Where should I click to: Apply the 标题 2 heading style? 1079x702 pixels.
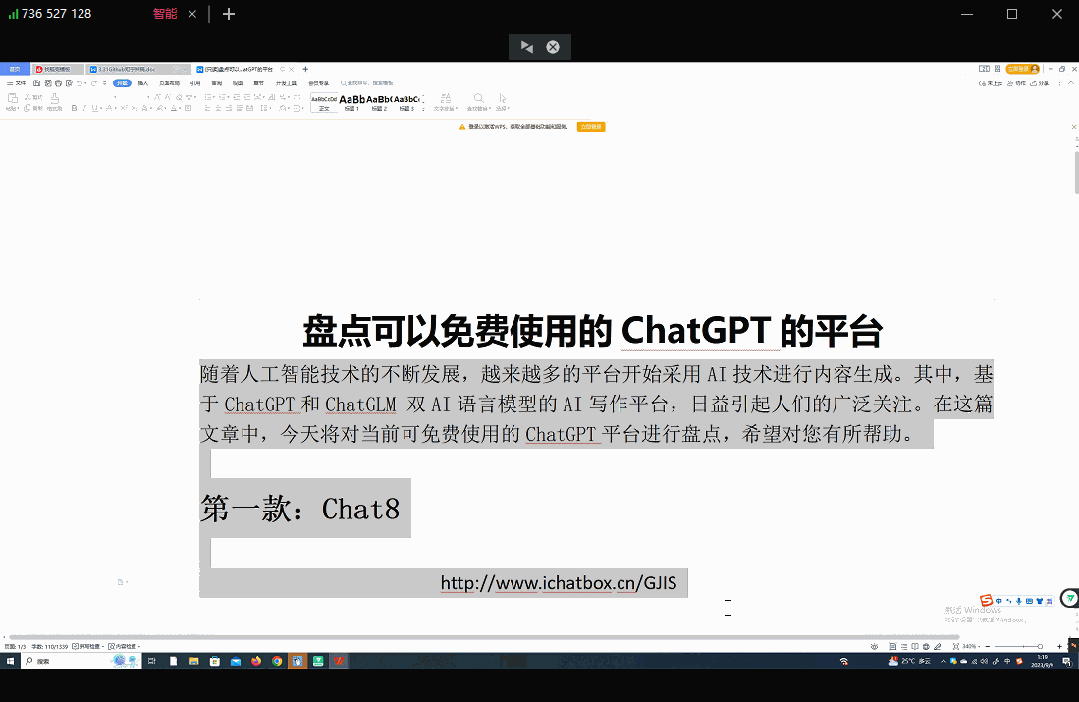coord(378,102)
